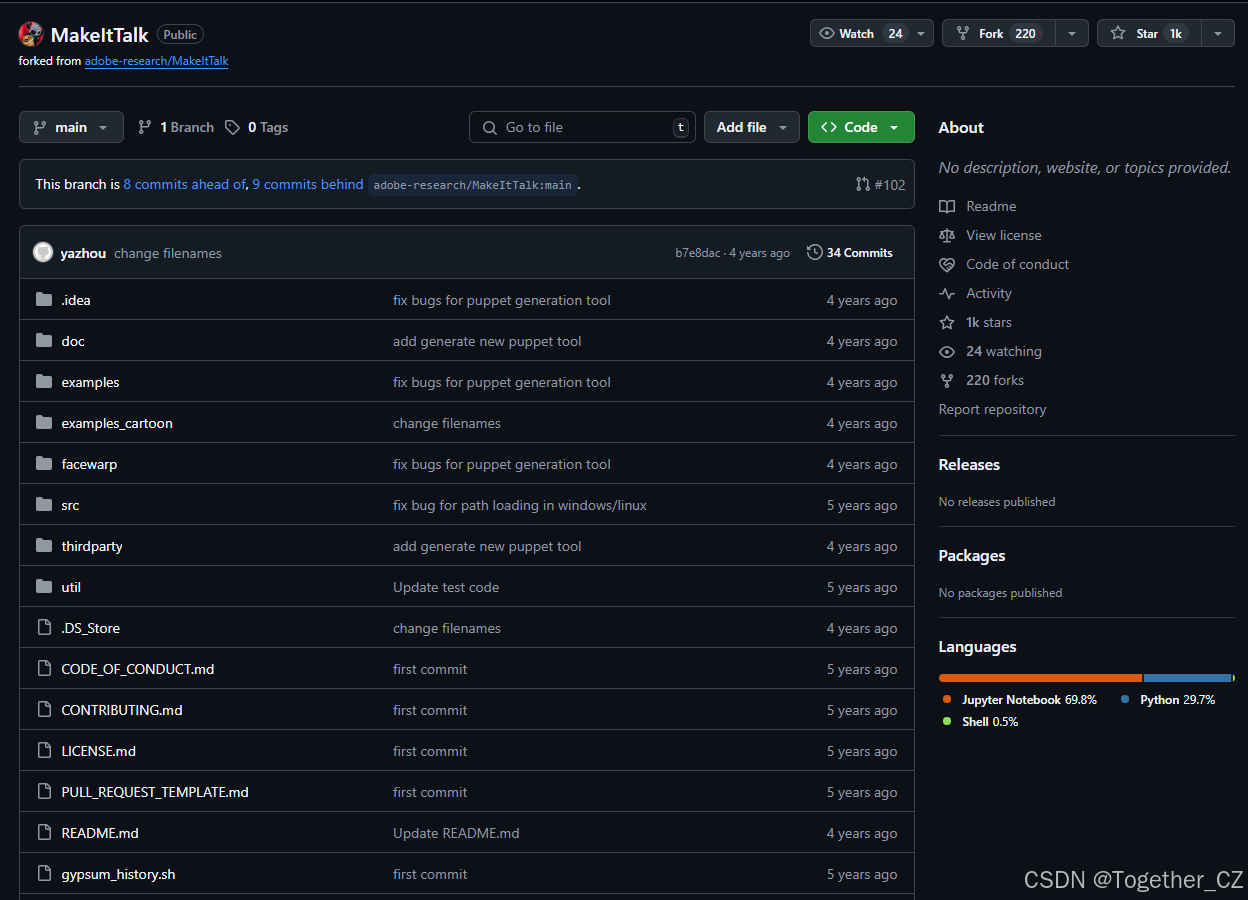
Task: Open the 8 commits ahead of link
Action: tap(185, 184)
